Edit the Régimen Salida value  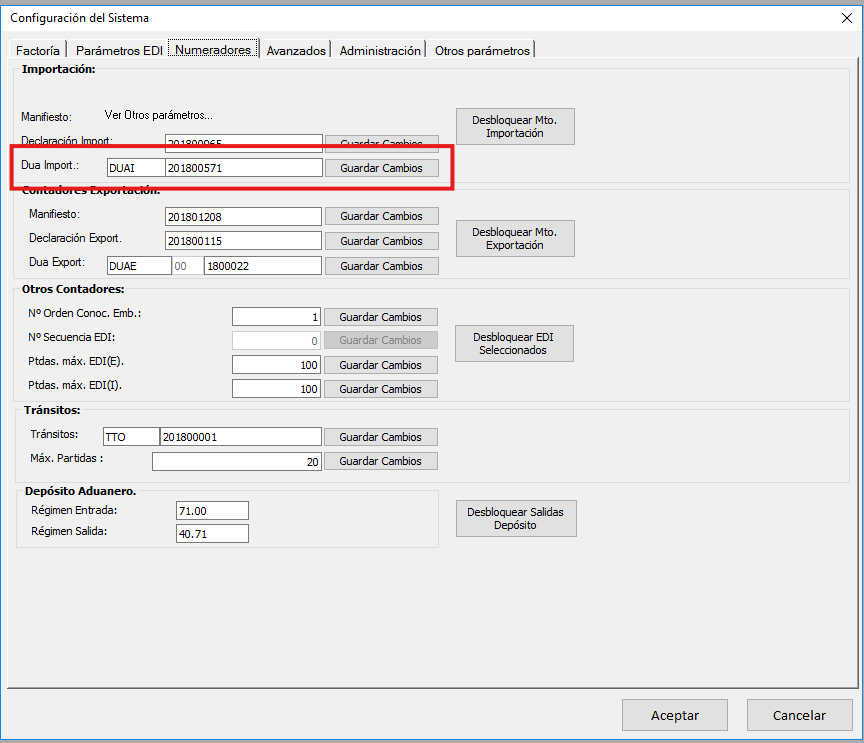tap(211, 533)
